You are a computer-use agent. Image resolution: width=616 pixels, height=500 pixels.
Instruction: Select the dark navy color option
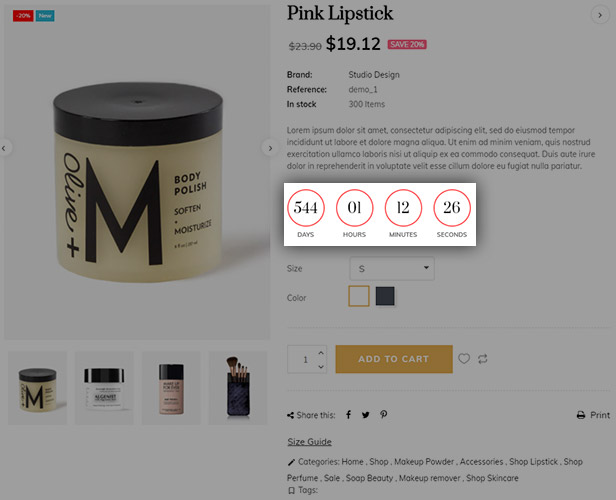pyautogui.click(x=385, y=296)
